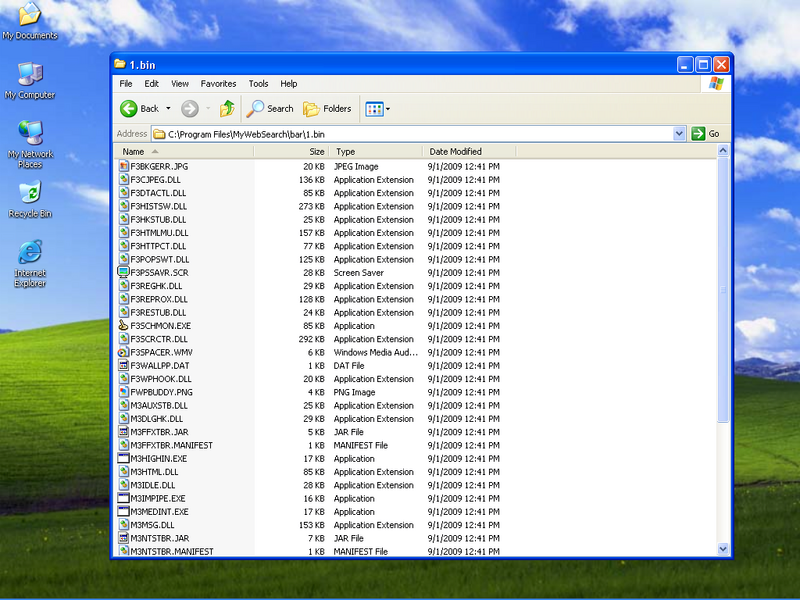Open the Tools menu

click(258, 84)
